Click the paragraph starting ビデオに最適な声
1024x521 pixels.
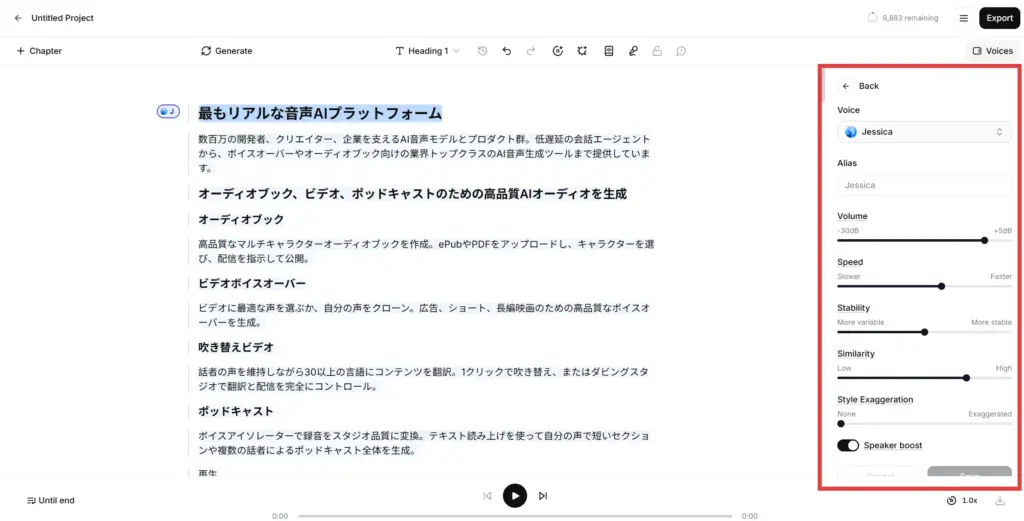(x=424, y=315)
